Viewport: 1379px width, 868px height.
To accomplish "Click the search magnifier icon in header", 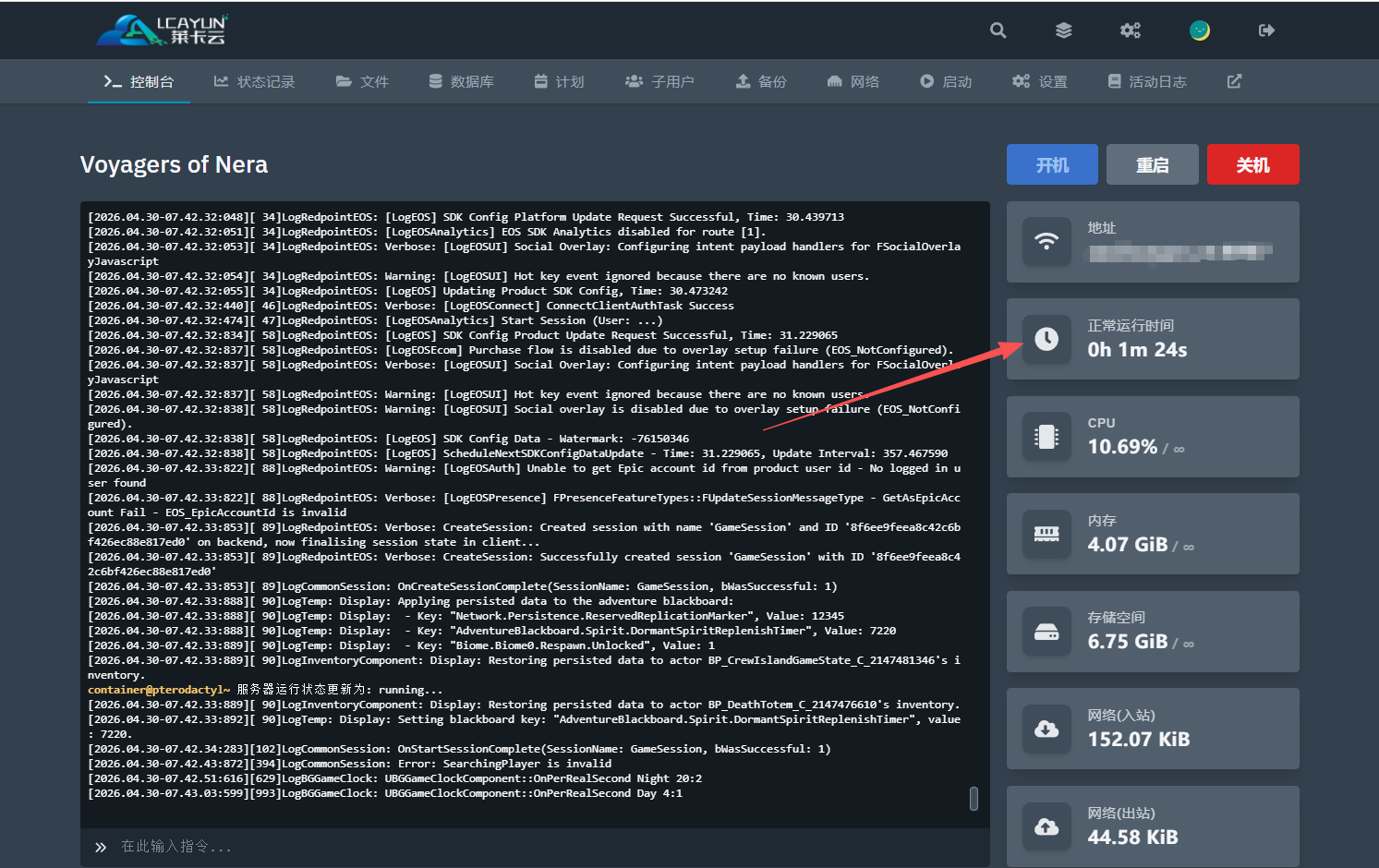I will coord(998,30).
